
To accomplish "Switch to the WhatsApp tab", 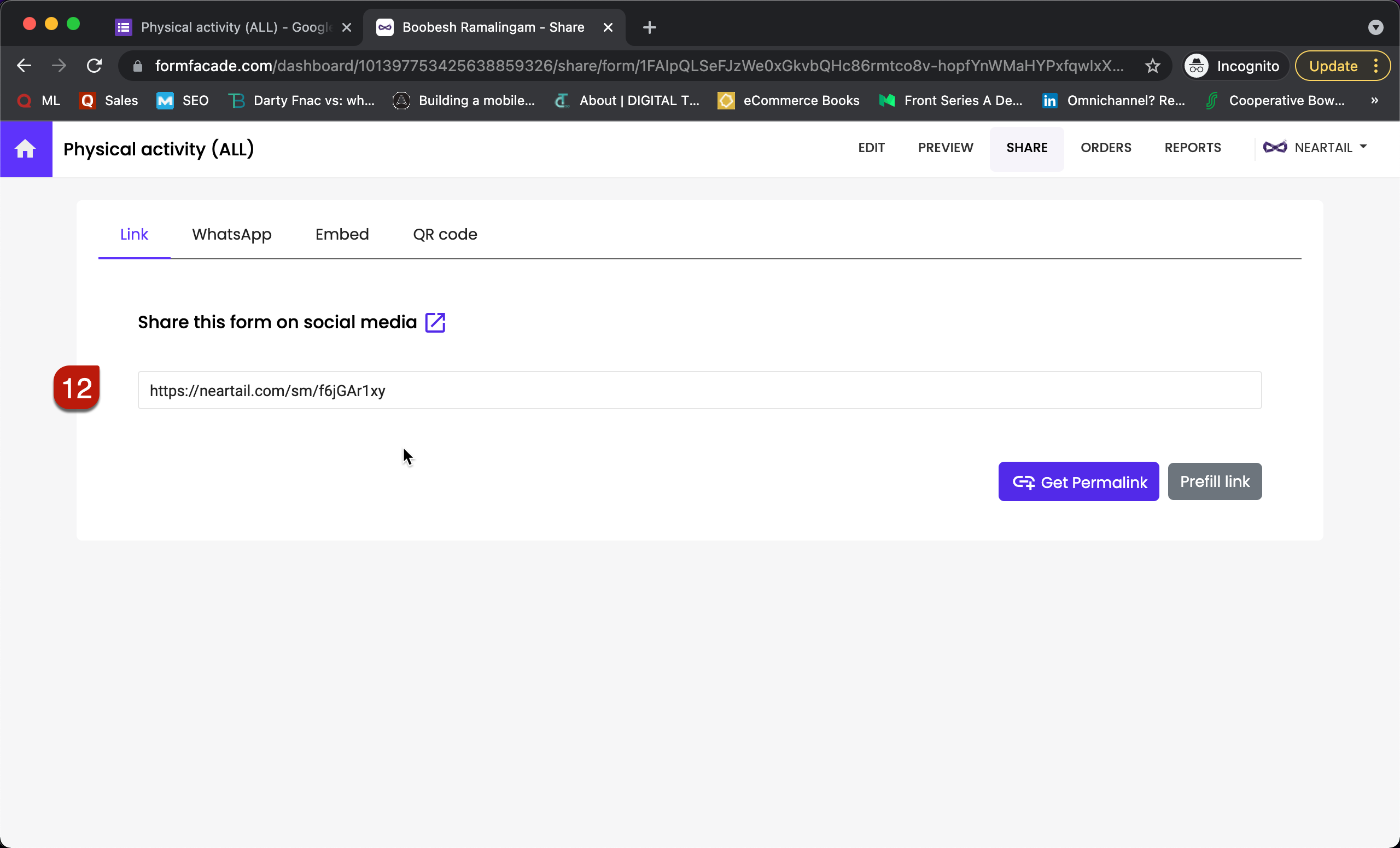I will click(x=232, y=234).
